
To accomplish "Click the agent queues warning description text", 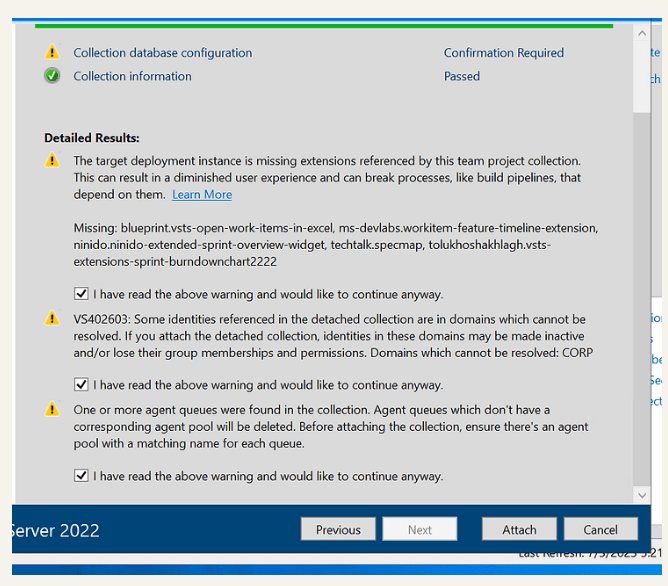I will pos(331,426).
